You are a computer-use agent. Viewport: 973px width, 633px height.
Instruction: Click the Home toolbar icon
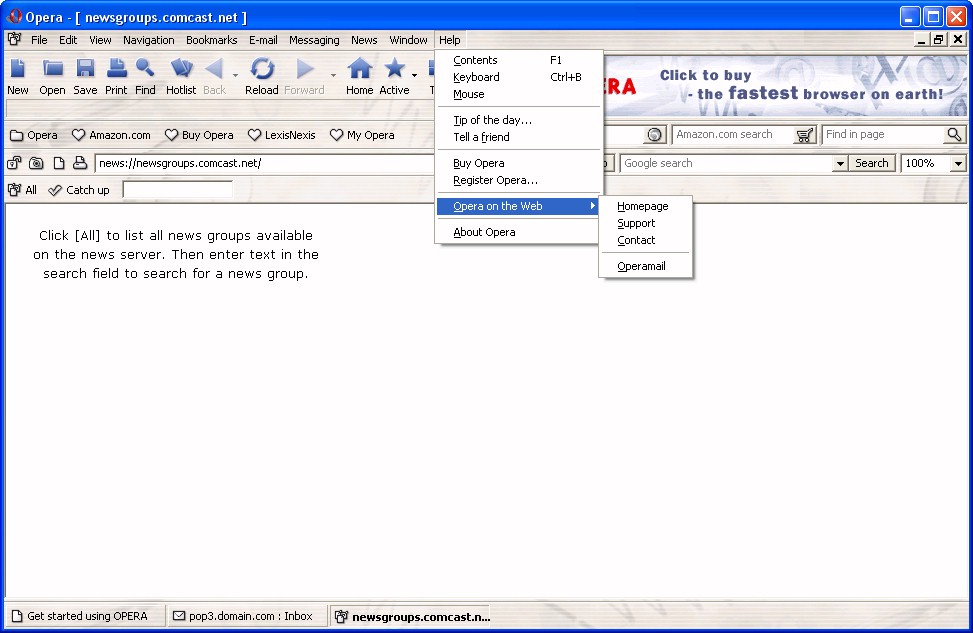(359, 69)
